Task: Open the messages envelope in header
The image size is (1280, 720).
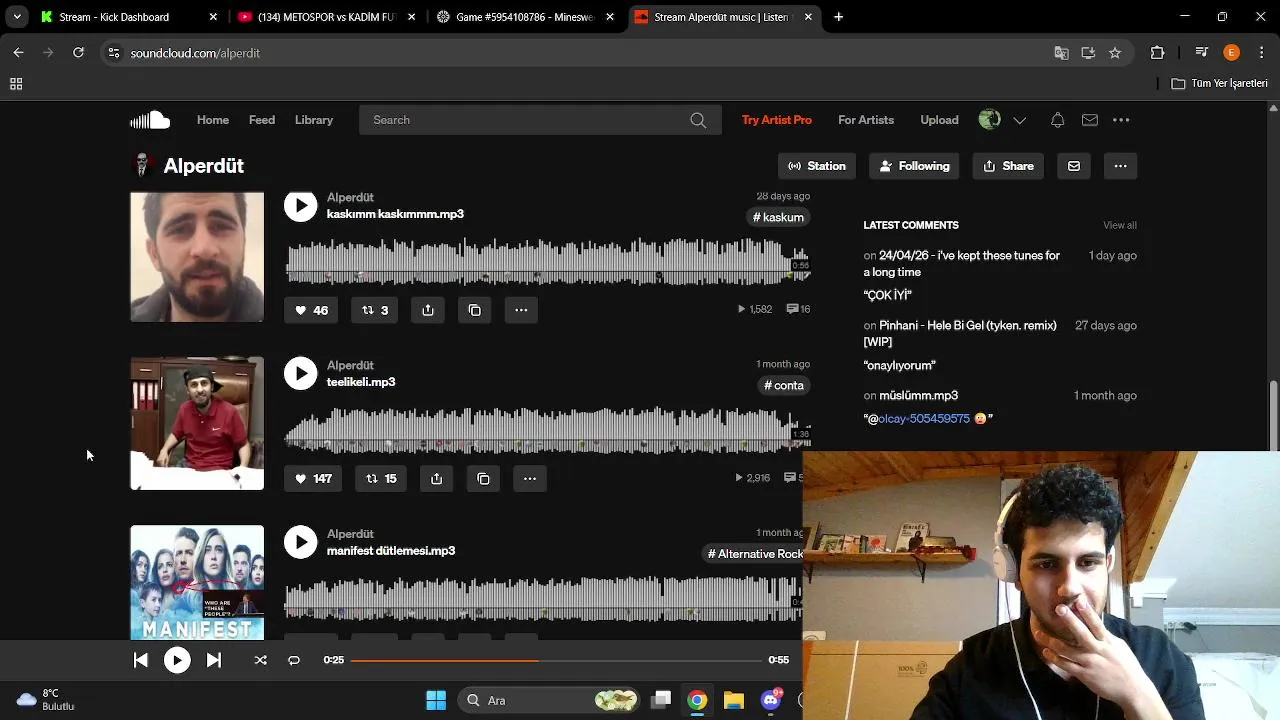Action: point(1090,120)
